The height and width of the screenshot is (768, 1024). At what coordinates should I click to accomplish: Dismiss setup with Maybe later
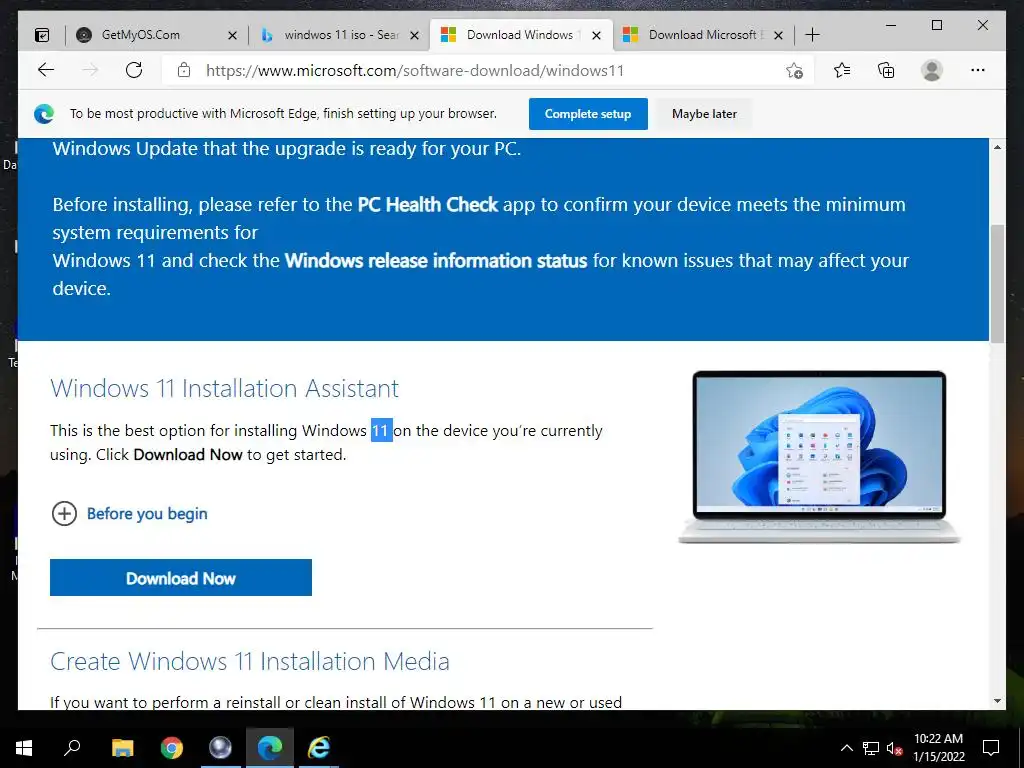704,114
